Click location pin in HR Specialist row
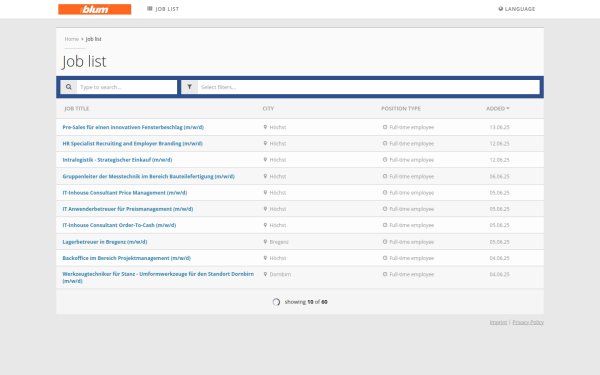This screenshot has width=600, height=375. pyautogui.click(x=265, y=143)
